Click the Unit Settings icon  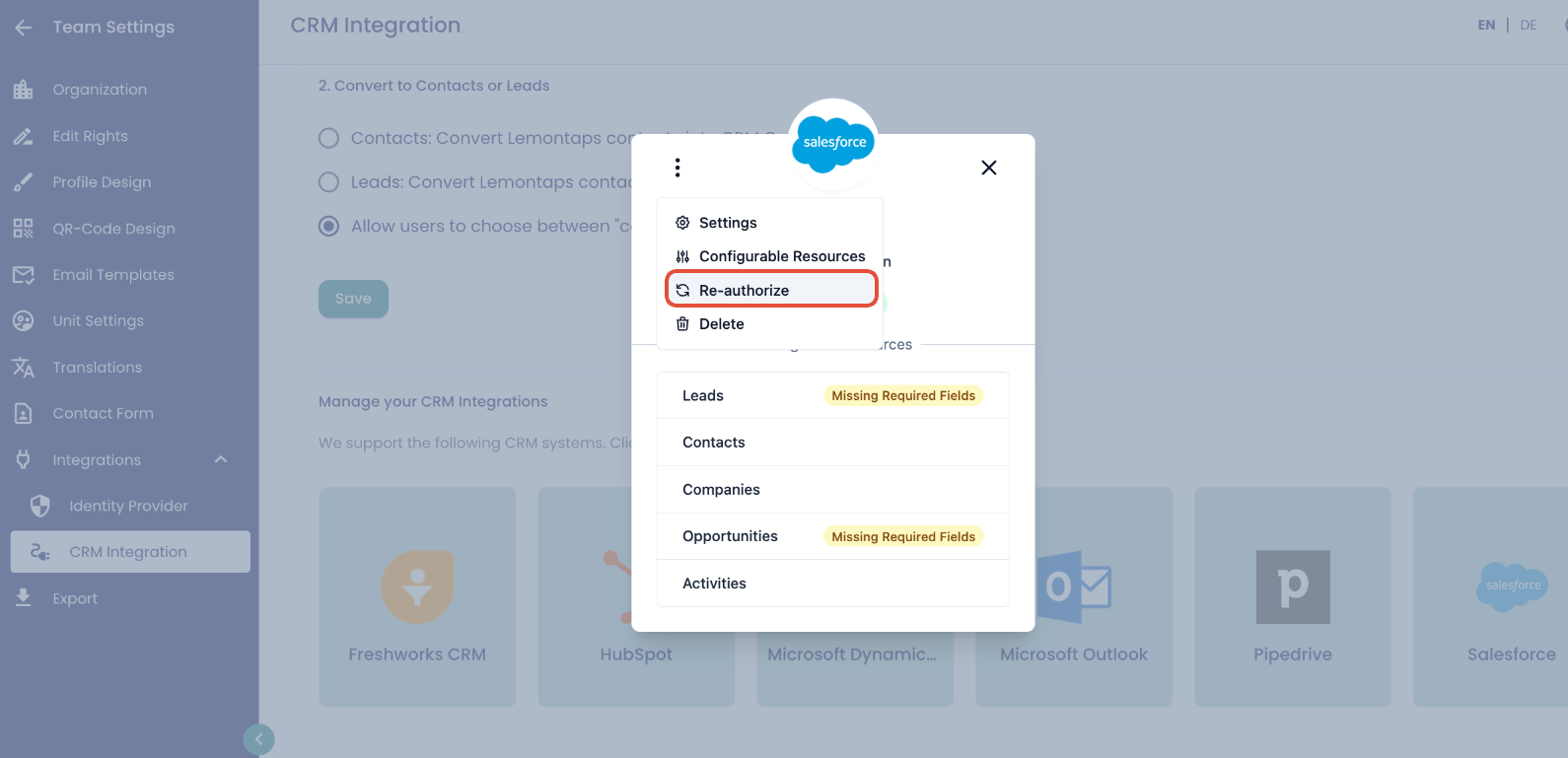24,321
